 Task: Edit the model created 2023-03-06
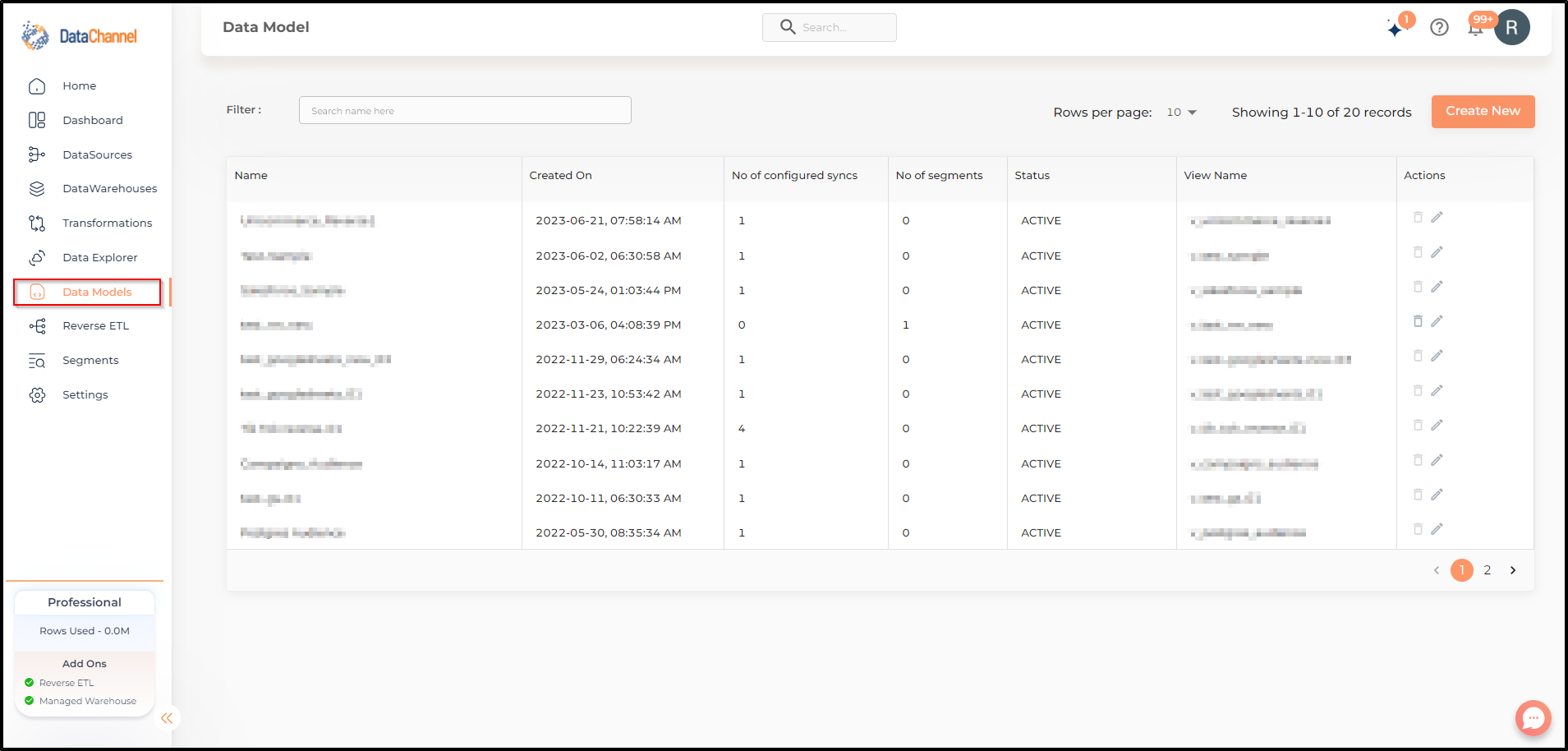(1437, 321)
